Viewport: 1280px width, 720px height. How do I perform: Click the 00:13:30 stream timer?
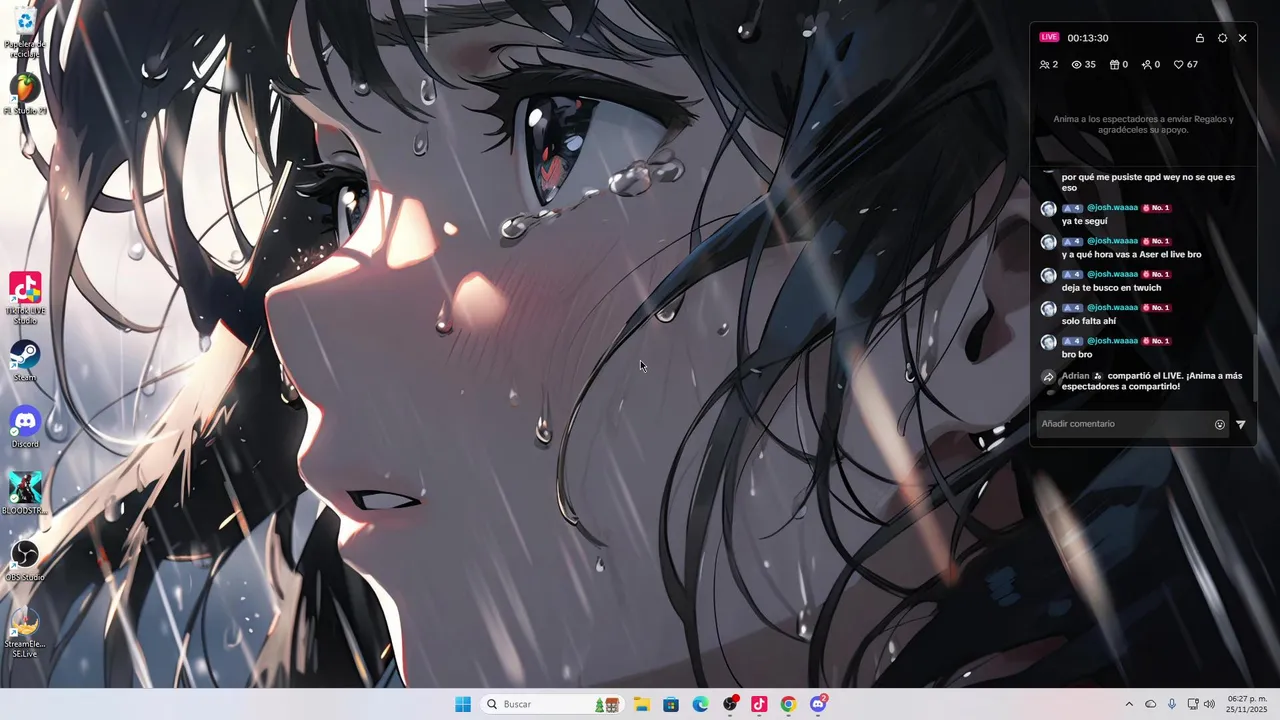[1087, 38]
